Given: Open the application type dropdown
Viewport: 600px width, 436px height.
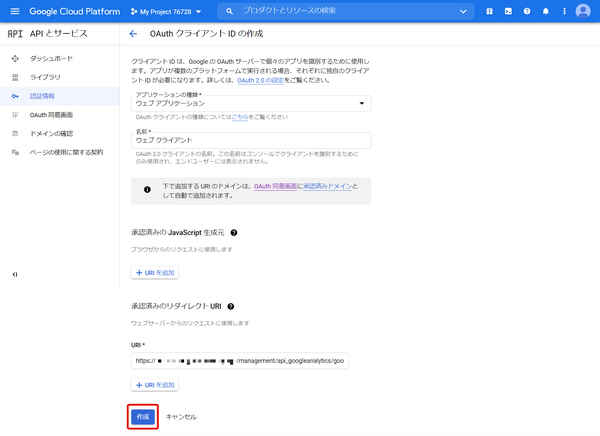Looking at the screenshot, I should (251, 103).
